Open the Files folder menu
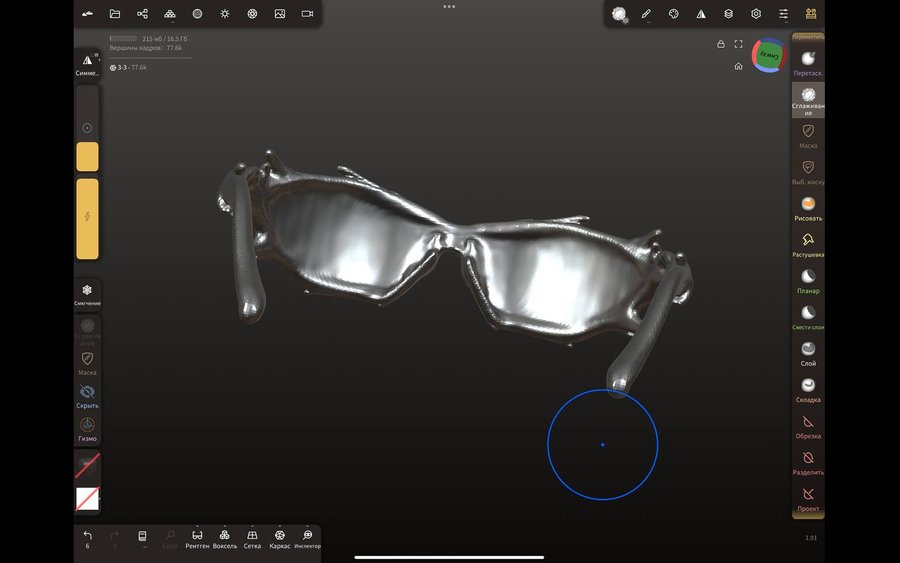The width and height of the screenshot is (900, 563). tap(115, 14)
